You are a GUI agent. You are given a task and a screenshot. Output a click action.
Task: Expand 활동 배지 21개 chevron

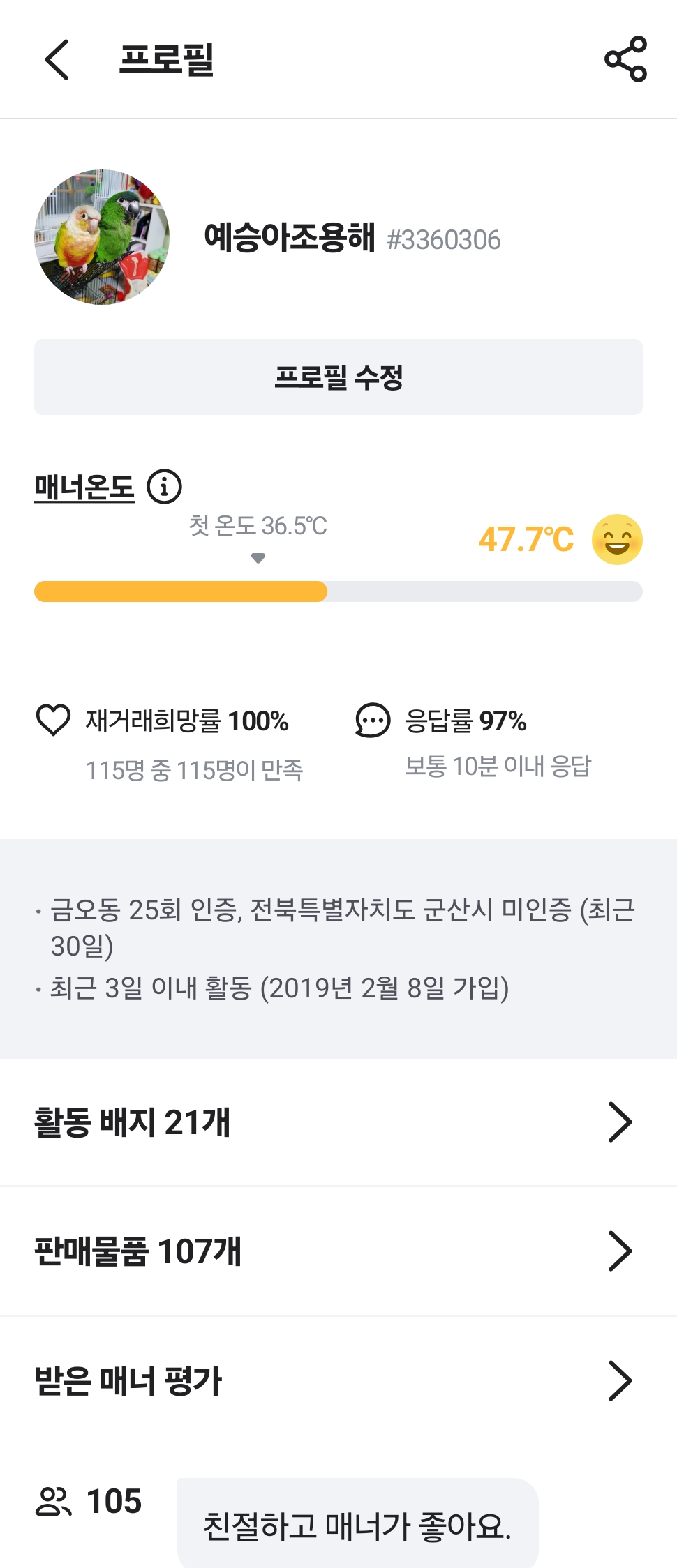pos(620,1122)
